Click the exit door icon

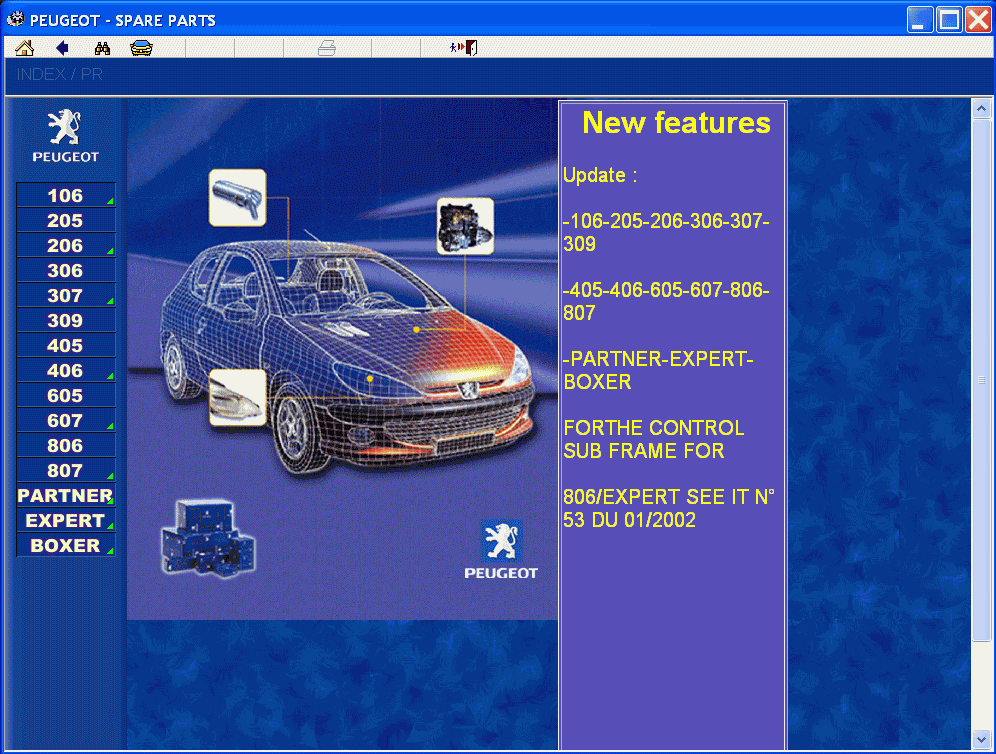(464, 48)
